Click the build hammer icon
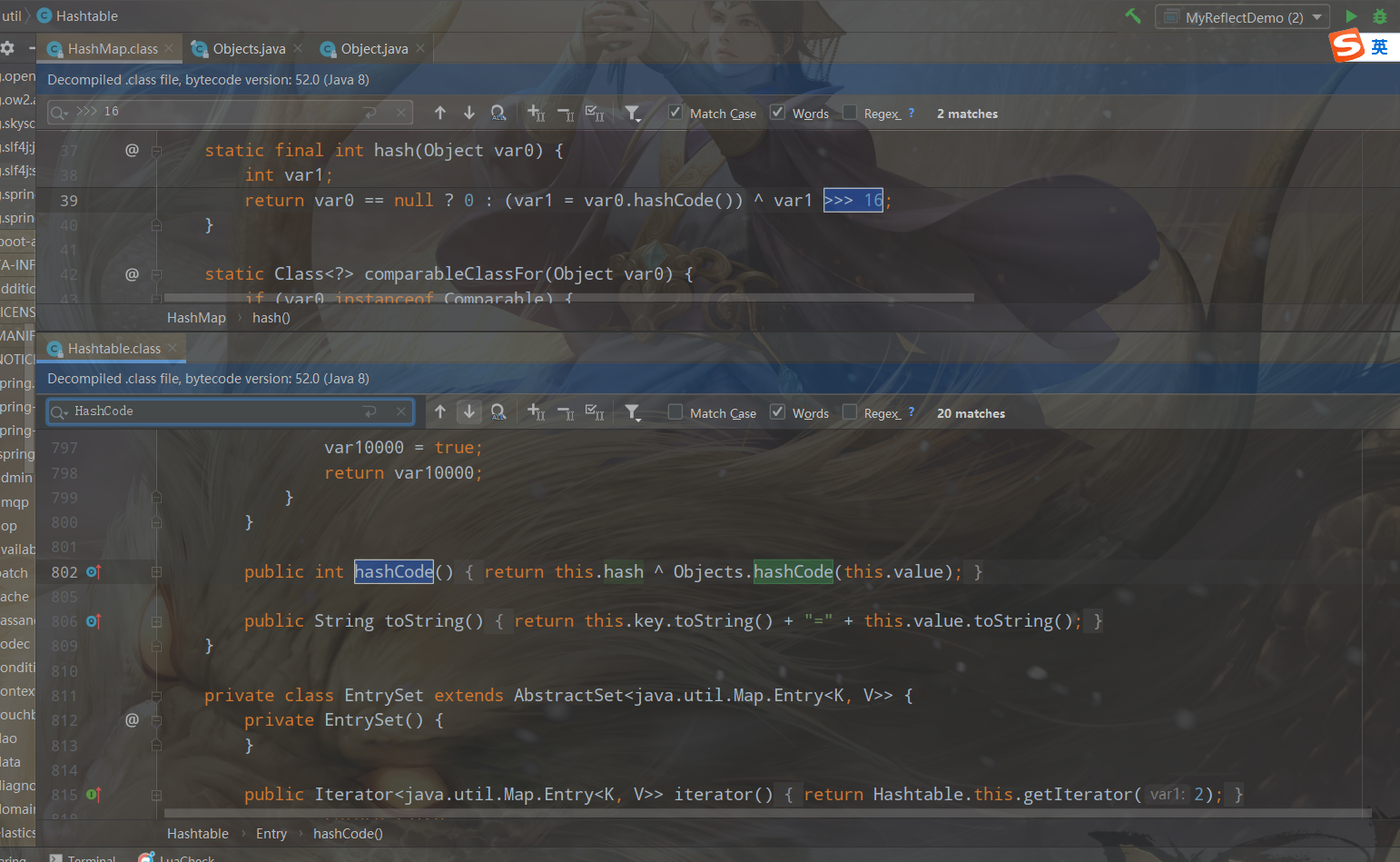The height and width of the screenshot is (862, 1400). 1133,15
